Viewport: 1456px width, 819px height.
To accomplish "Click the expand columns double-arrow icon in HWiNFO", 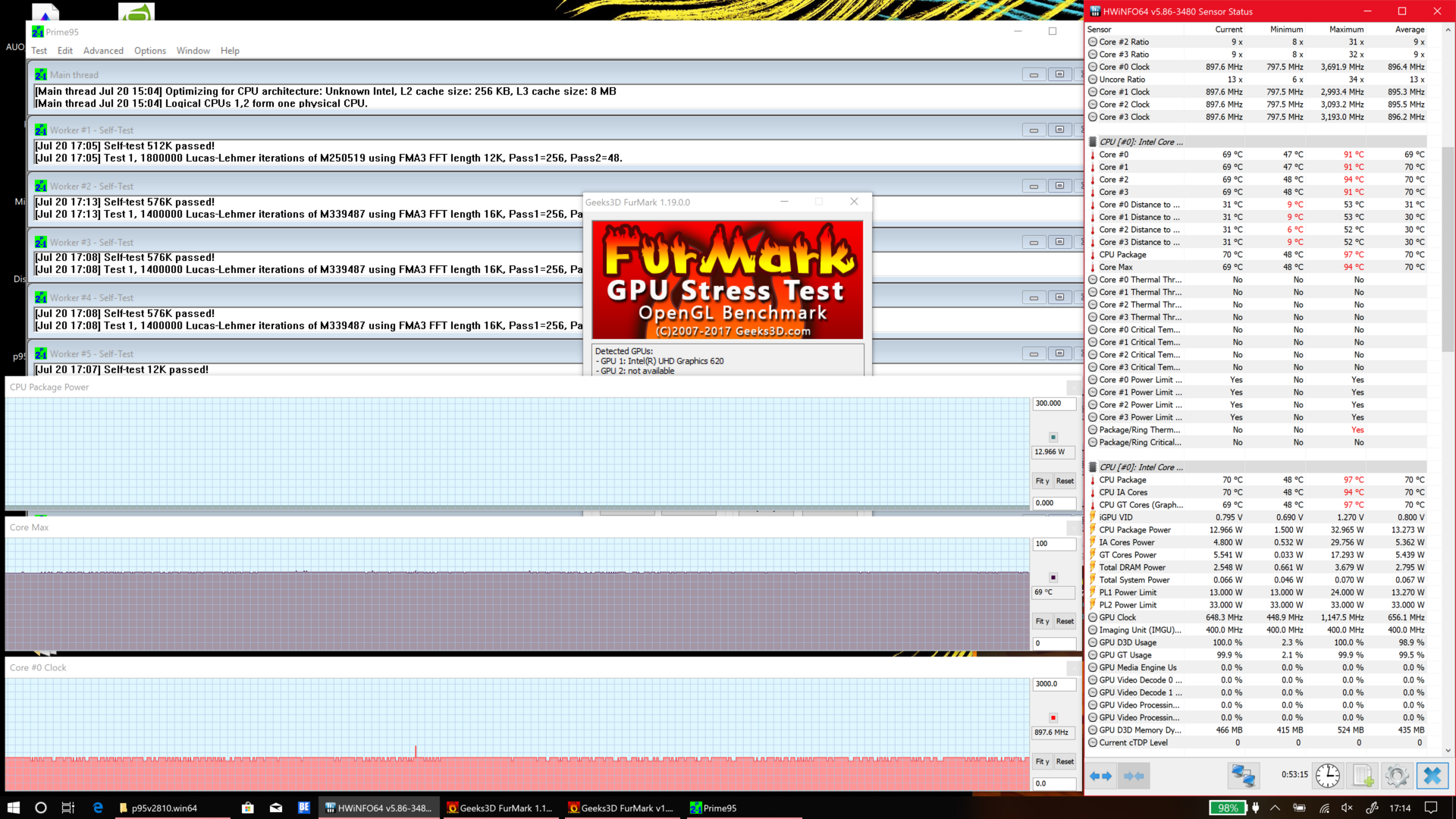I will click(1100, 776).
